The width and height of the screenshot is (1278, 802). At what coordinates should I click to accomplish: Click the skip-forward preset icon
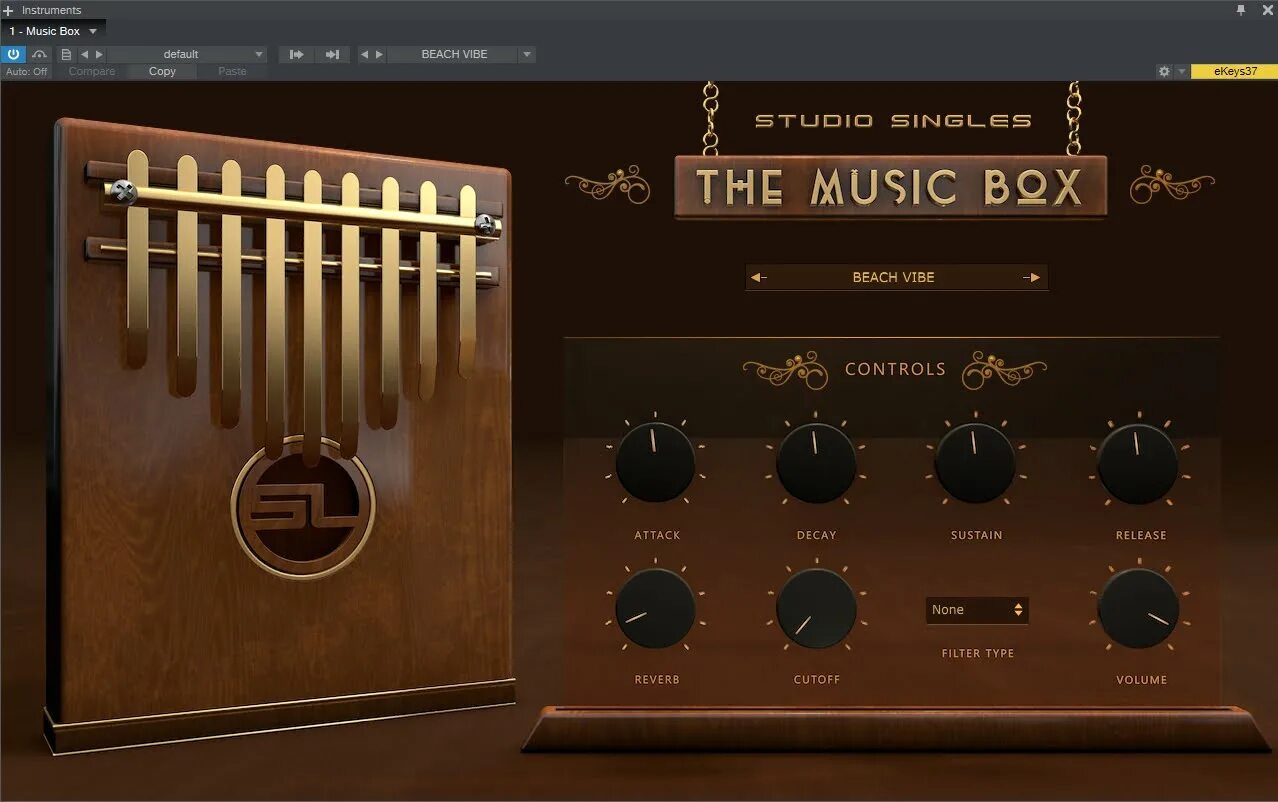[x=296, y=54]
